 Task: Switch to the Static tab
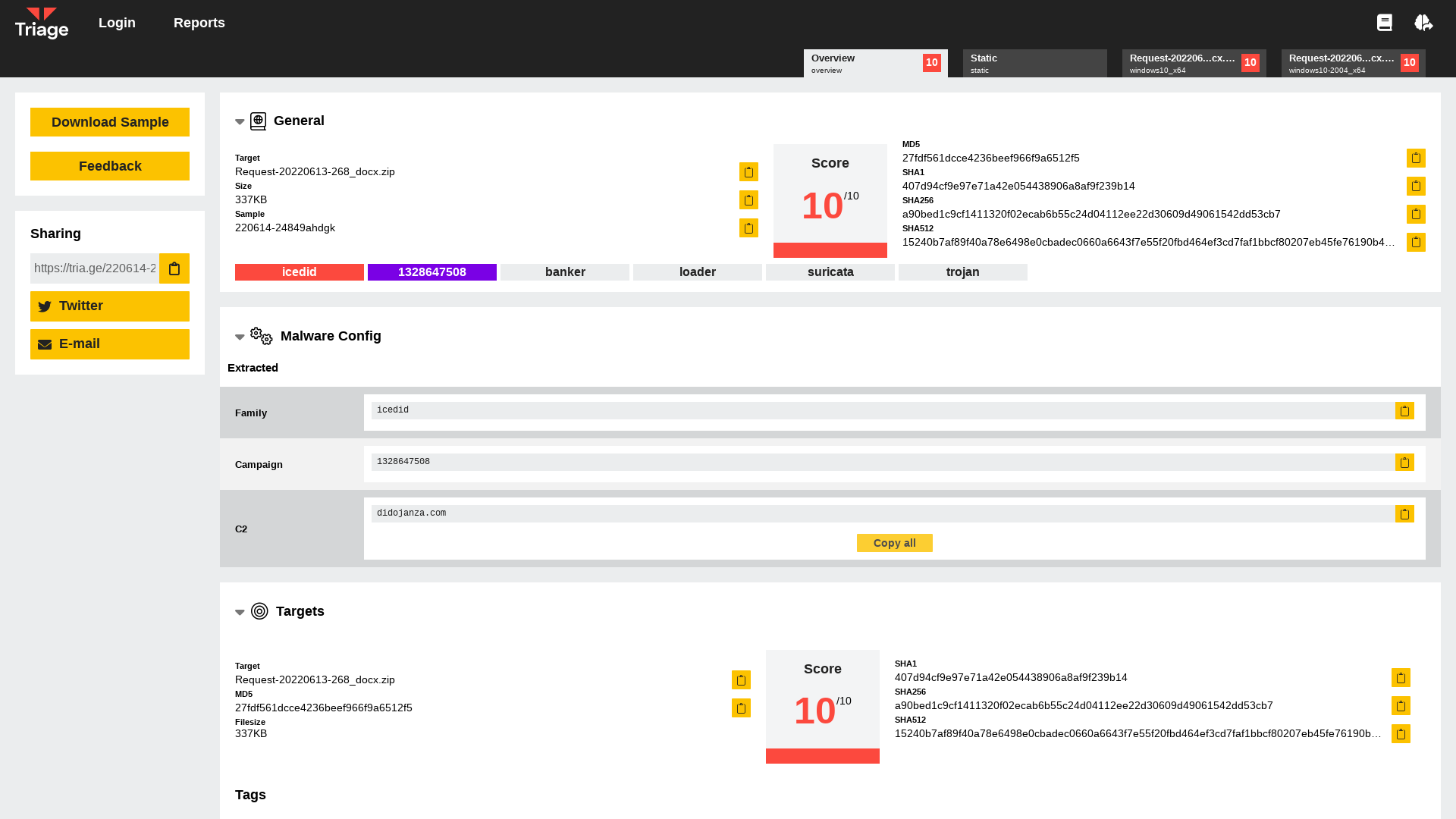coord(1034,63)
